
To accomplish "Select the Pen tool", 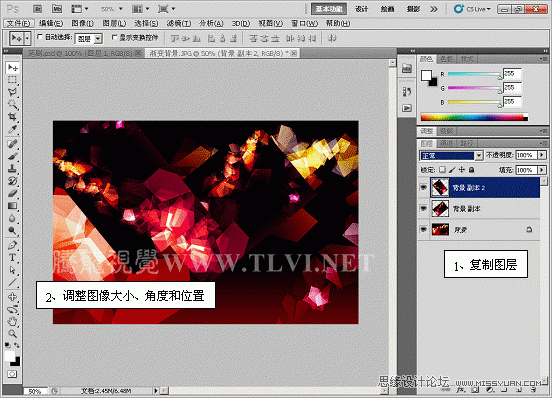I will point(13,245).
